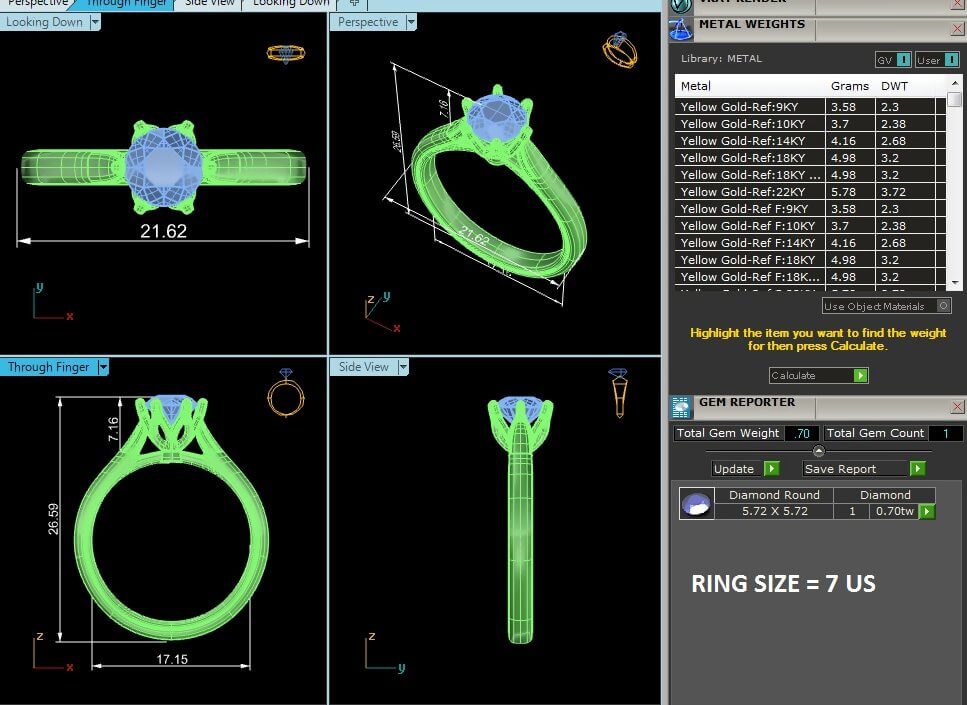Select the Yellow Gold-Ref F:14KY row

point(810,243)
